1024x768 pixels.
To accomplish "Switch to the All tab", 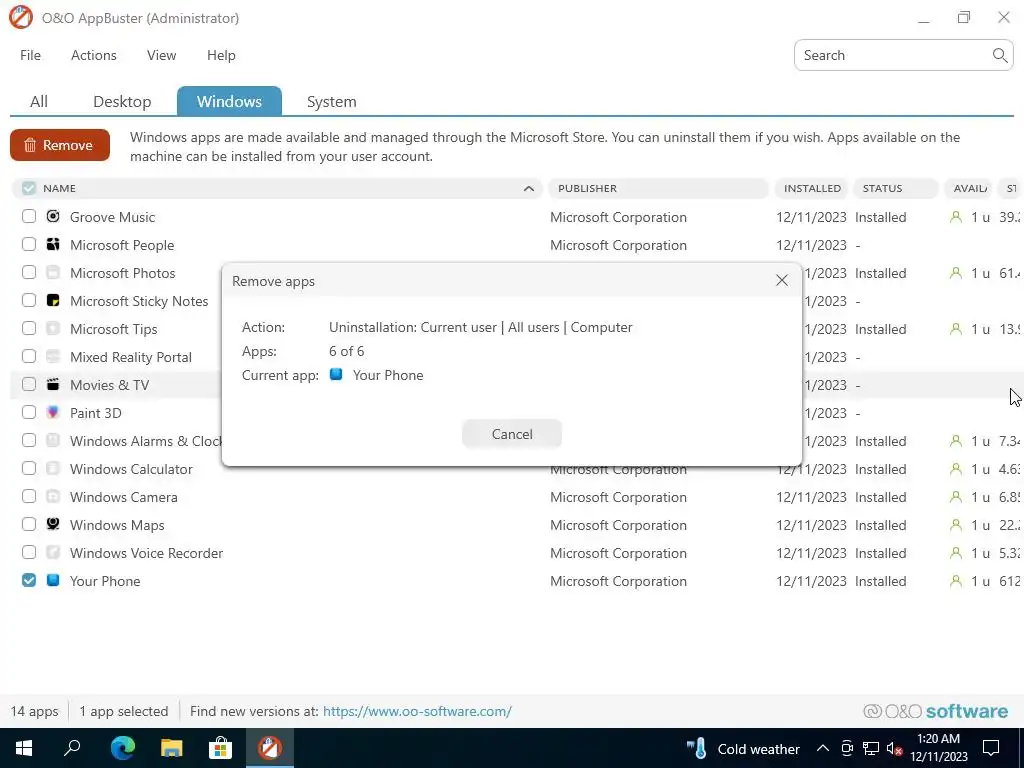I will [39, 101].
